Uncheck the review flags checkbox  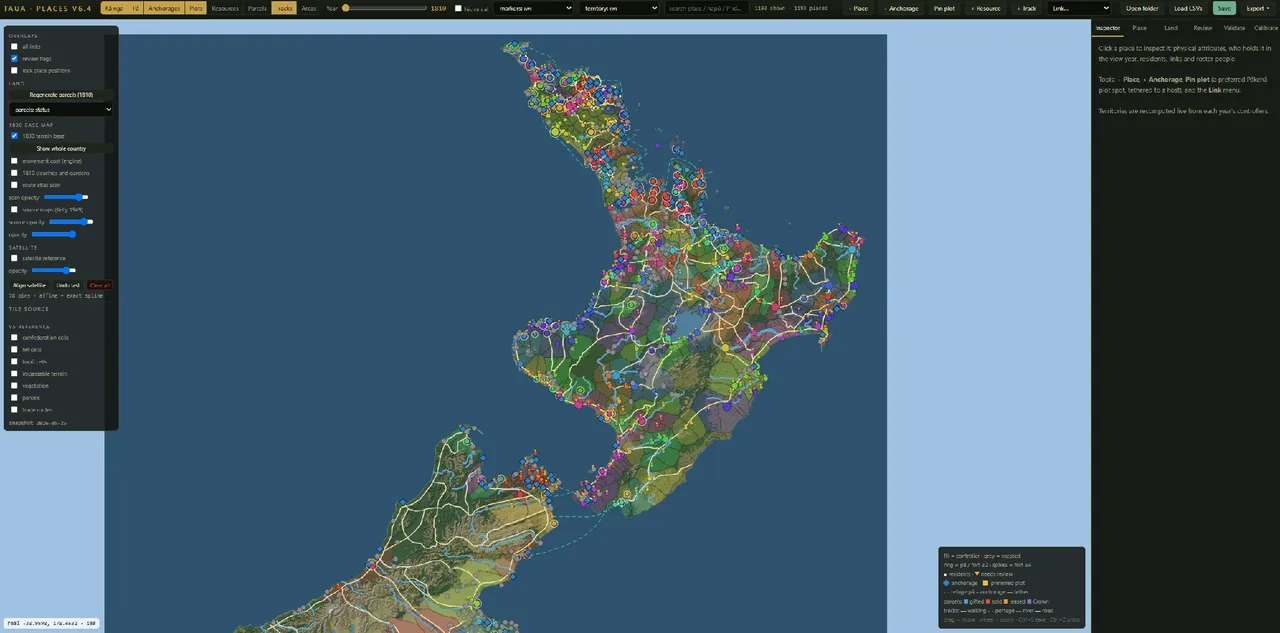14,58
